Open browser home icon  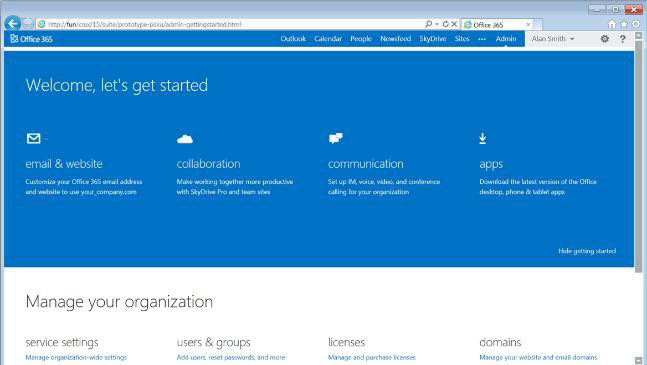pyautogui.click(x=612, y=24)
